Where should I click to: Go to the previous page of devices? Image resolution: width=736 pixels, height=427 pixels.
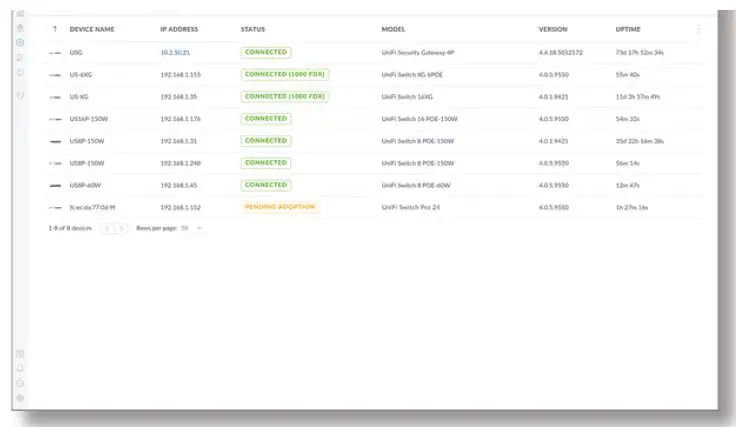point(107,229)
